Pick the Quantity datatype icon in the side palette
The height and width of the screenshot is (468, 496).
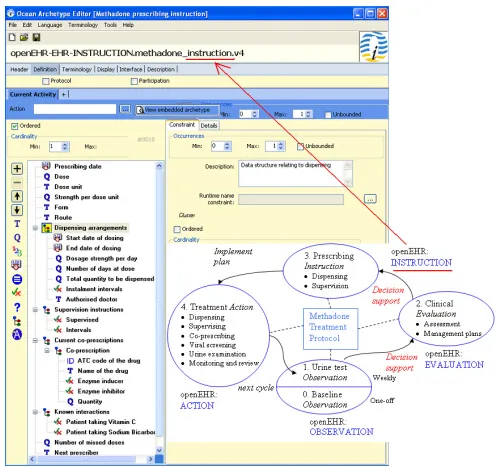[x=17, y=238]
